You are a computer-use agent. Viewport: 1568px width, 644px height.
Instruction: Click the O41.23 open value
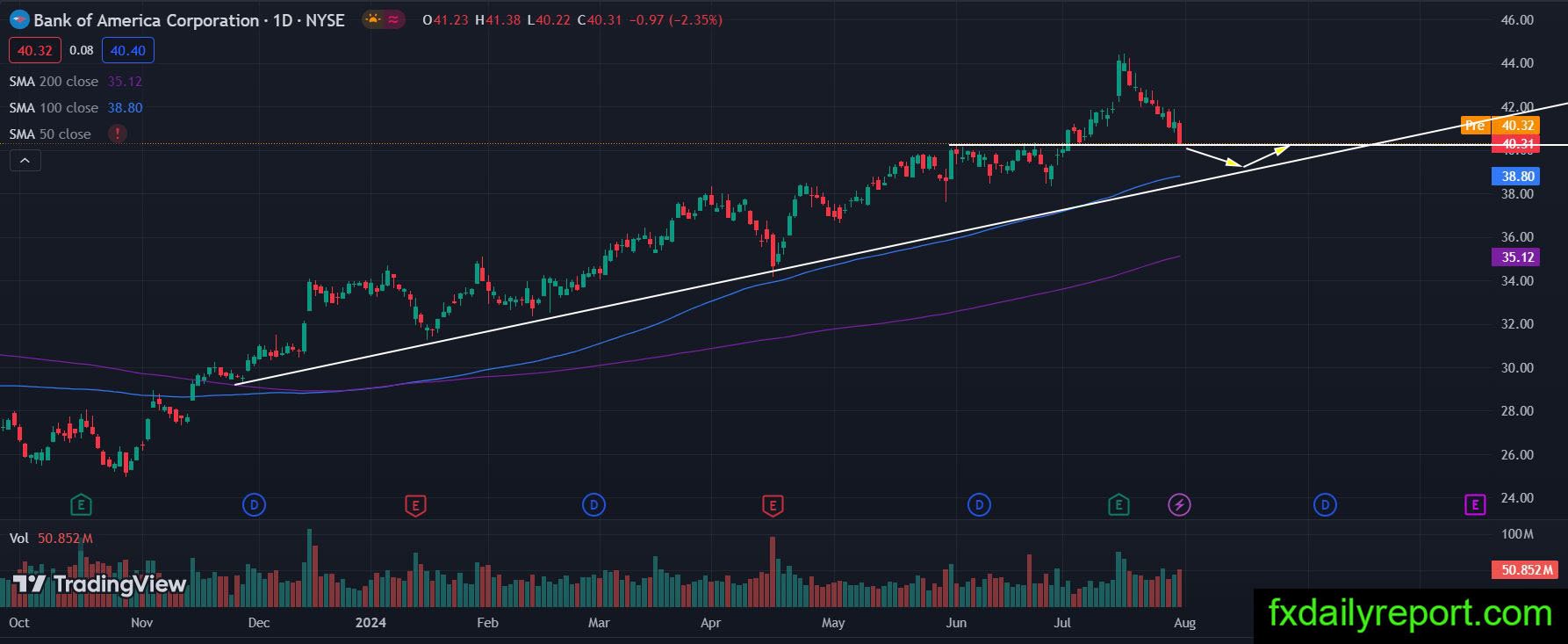(445, 19)
